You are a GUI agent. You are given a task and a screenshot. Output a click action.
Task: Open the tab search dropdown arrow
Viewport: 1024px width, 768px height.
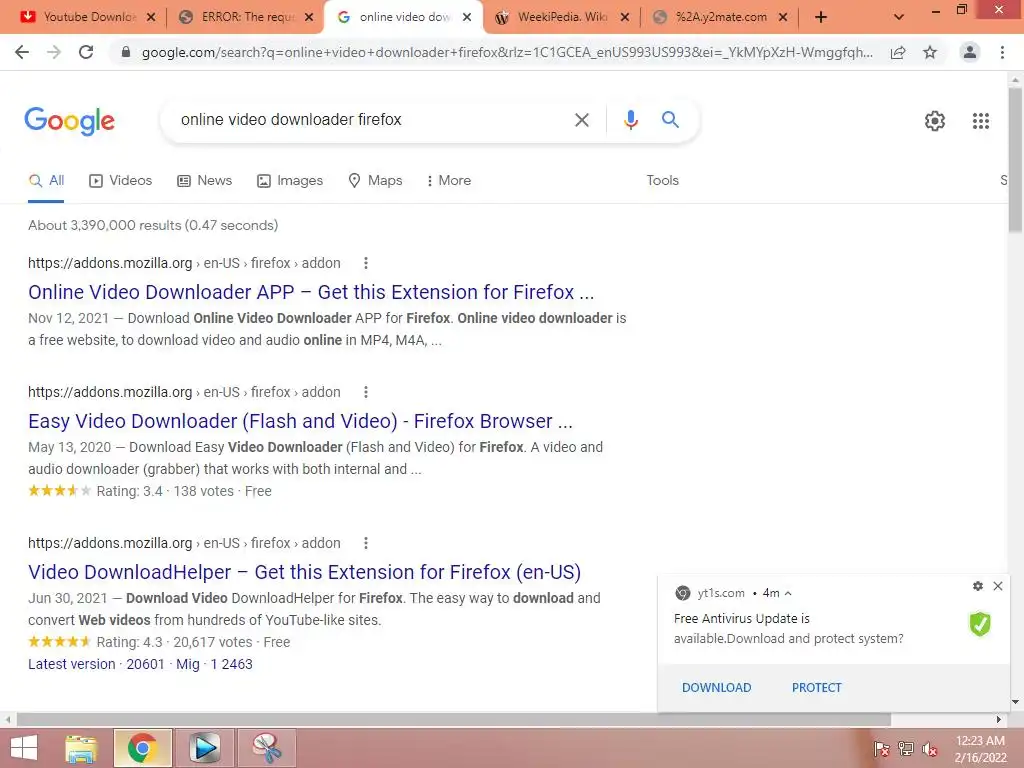coord(899,17)
